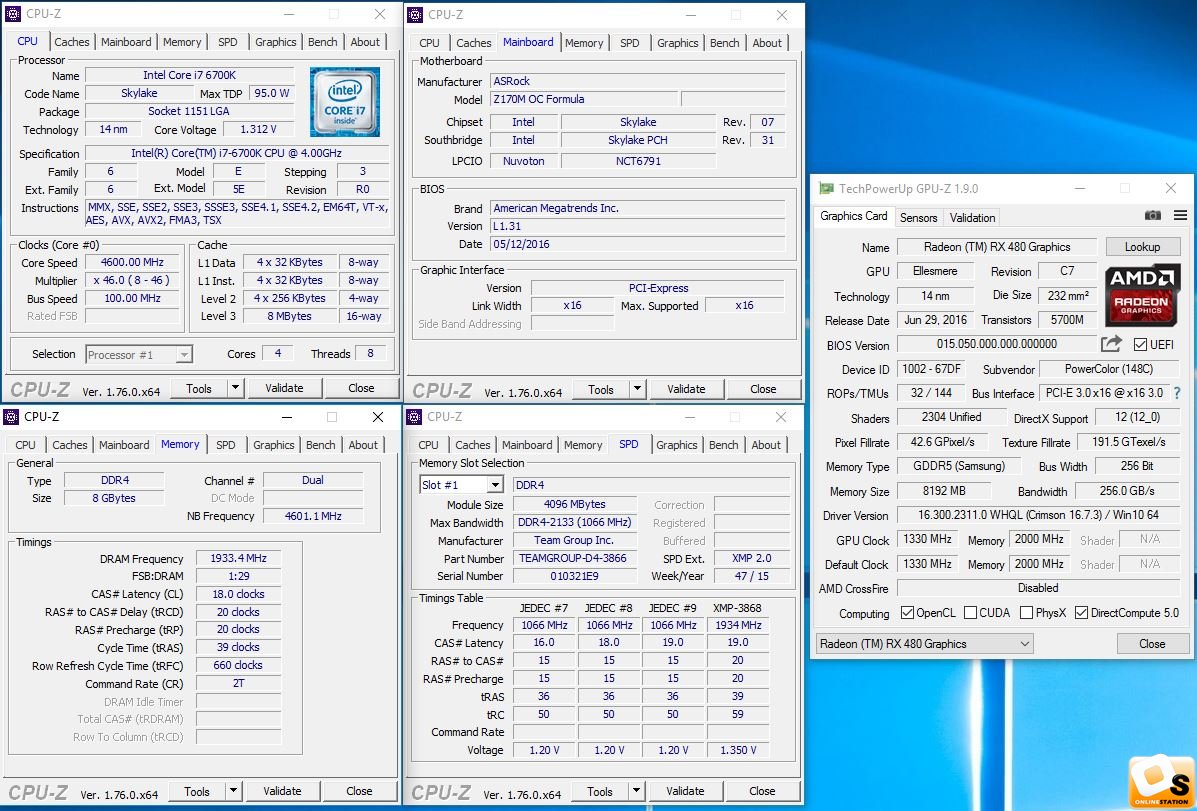The image size is (1197, 811).
Task: Click the motherboard model "Z170M OC Formula"
Action: (x=584, y=99)
